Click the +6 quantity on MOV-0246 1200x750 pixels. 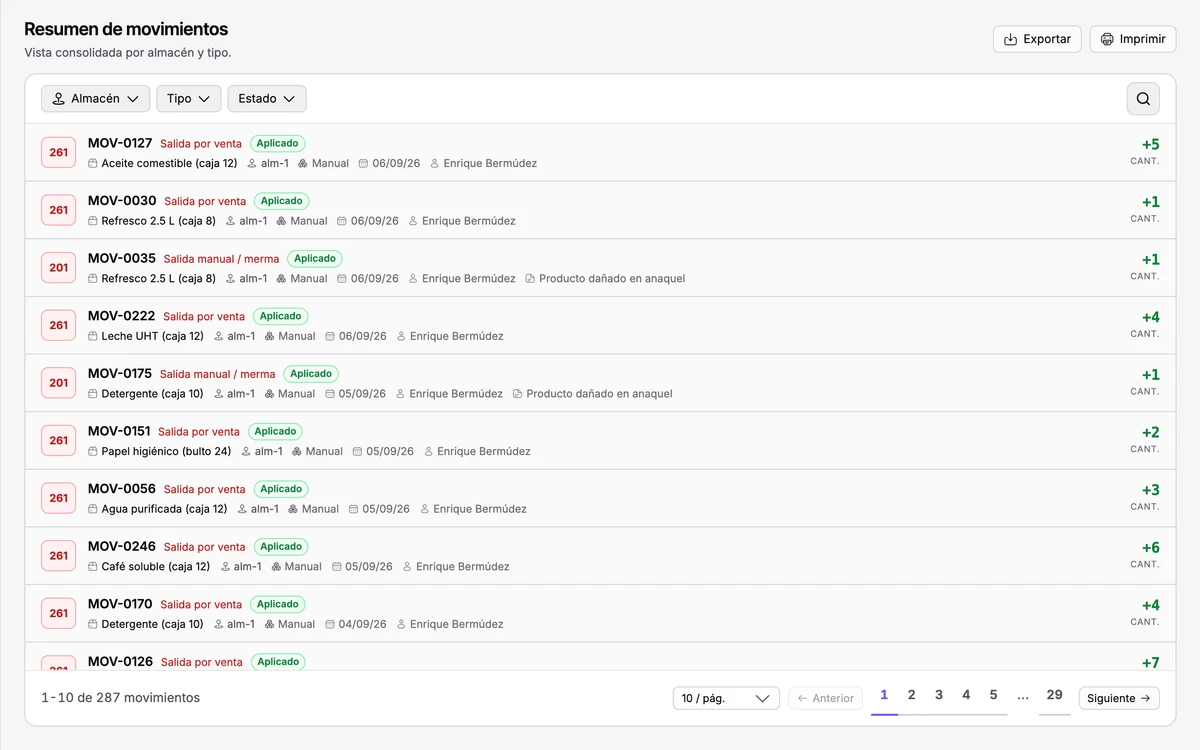coord(1150,548)
